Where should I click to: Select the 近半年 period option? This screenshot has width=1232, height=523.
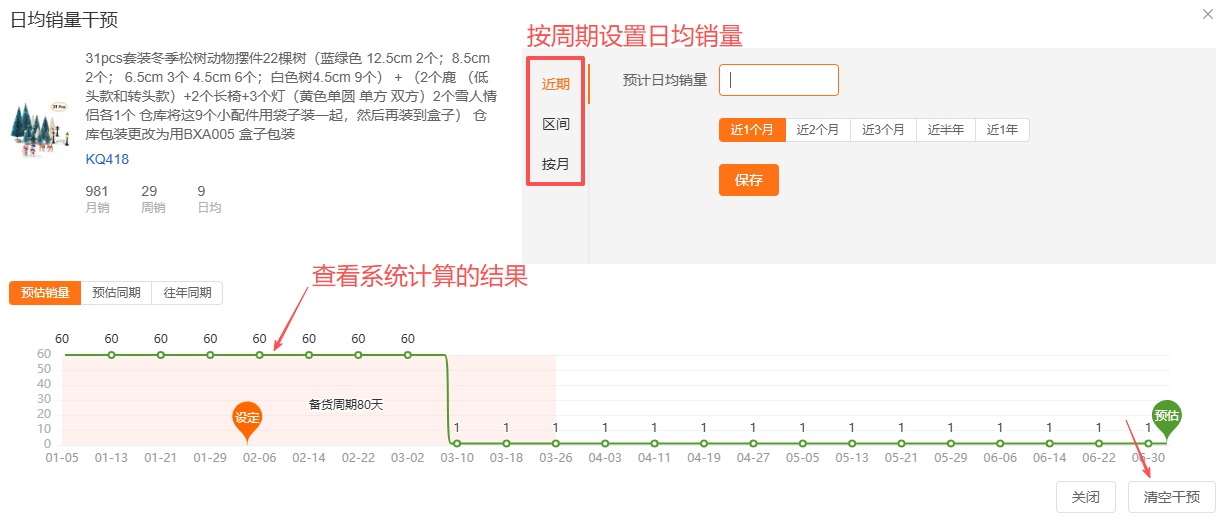coord(946,130)
